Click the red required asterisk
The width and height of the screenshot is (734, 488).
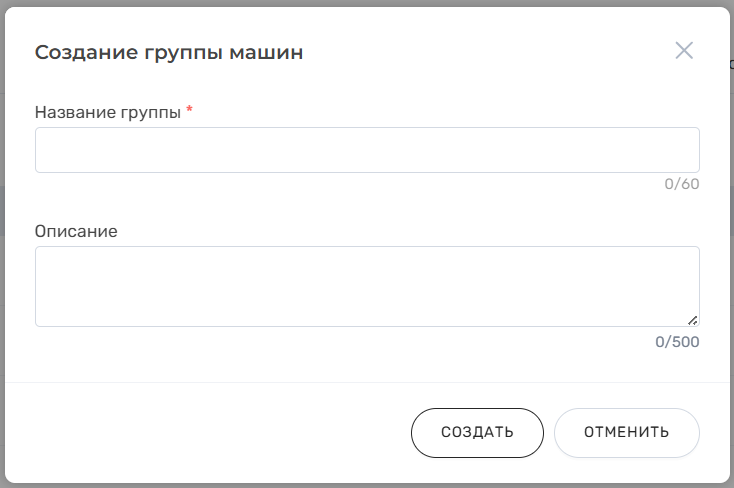[x=189, y=111]
